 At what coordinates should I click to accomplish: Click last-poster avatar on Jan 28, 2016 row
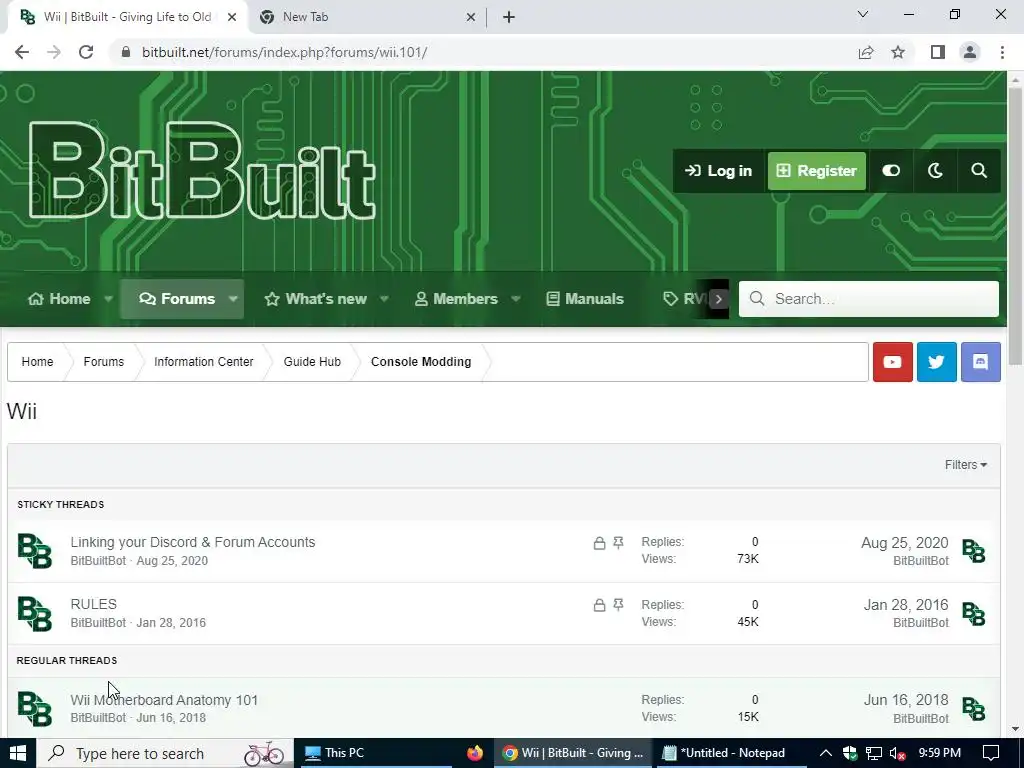(x=974, y=614)
